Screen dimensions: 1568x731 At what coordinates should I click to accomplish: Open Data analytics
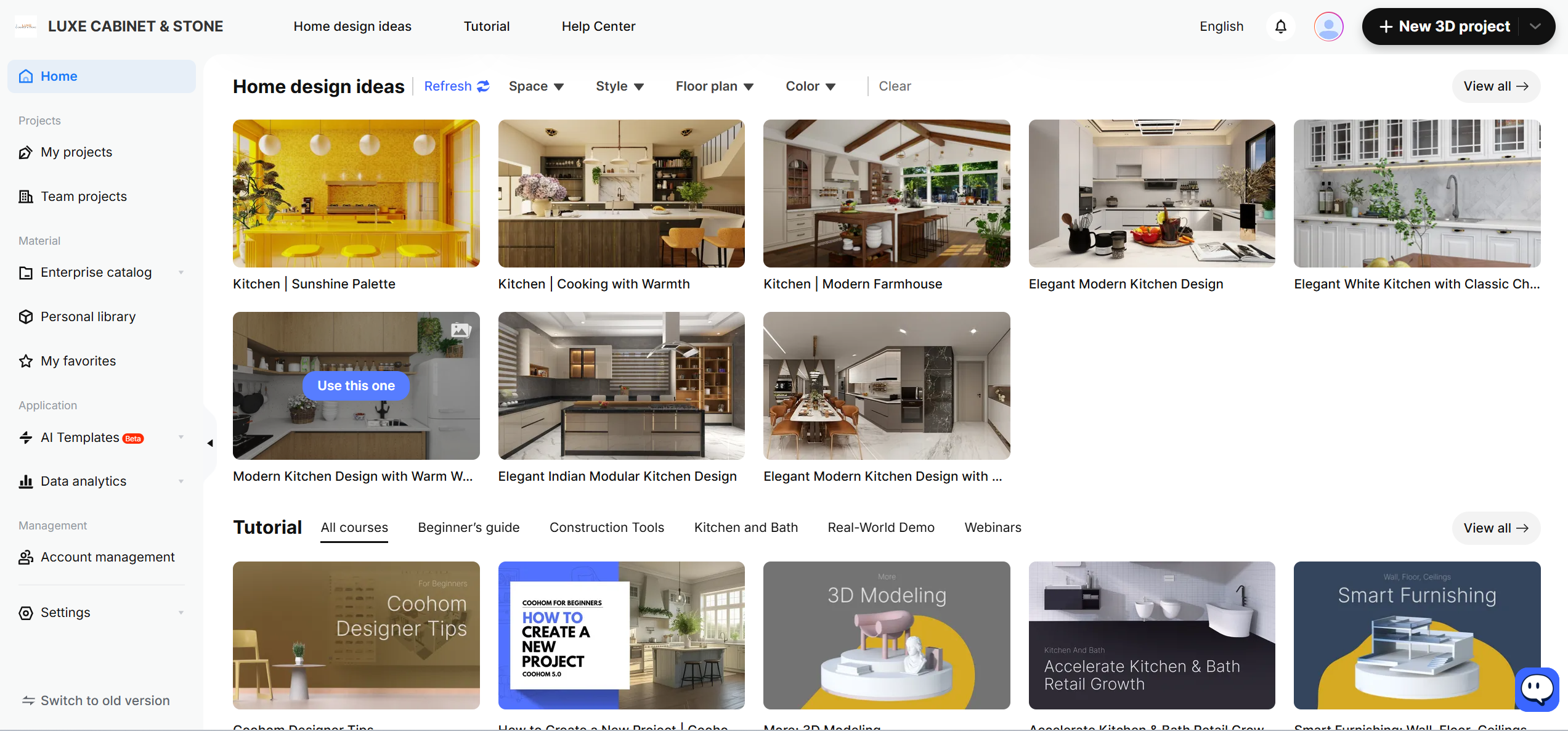(x=84, y=481)
